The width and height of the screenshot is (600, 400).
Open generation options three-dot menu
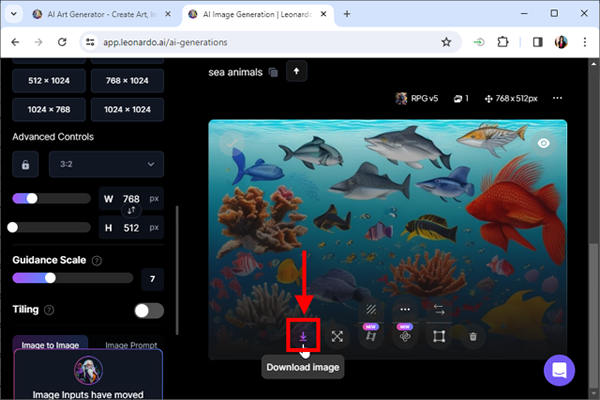[x=557, y=98]
